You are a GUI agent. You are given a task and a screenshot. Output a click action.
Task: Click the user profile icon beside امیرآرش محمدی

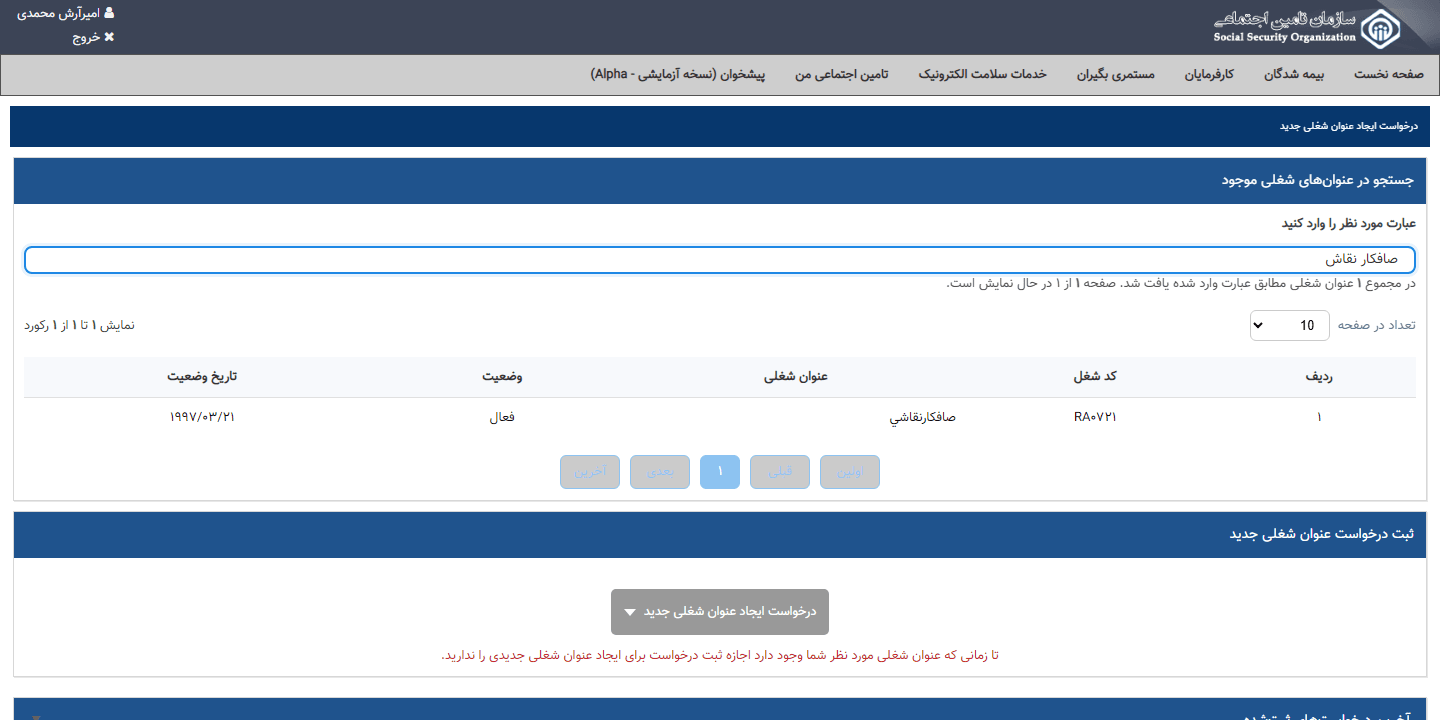point(109,14)
